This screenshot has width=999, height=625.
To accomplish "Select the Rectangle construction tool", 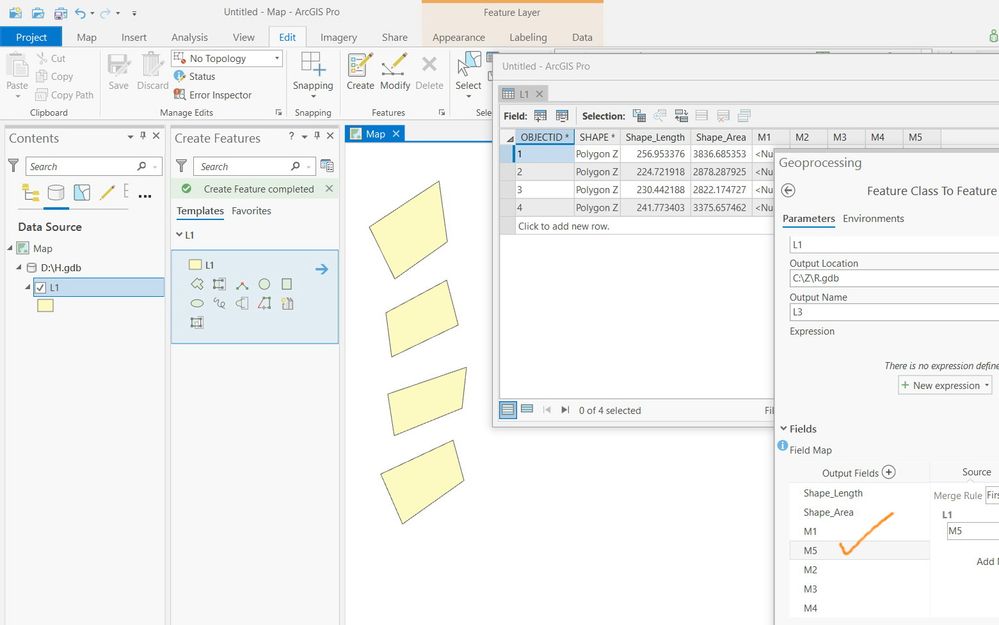I will point(287,284).
